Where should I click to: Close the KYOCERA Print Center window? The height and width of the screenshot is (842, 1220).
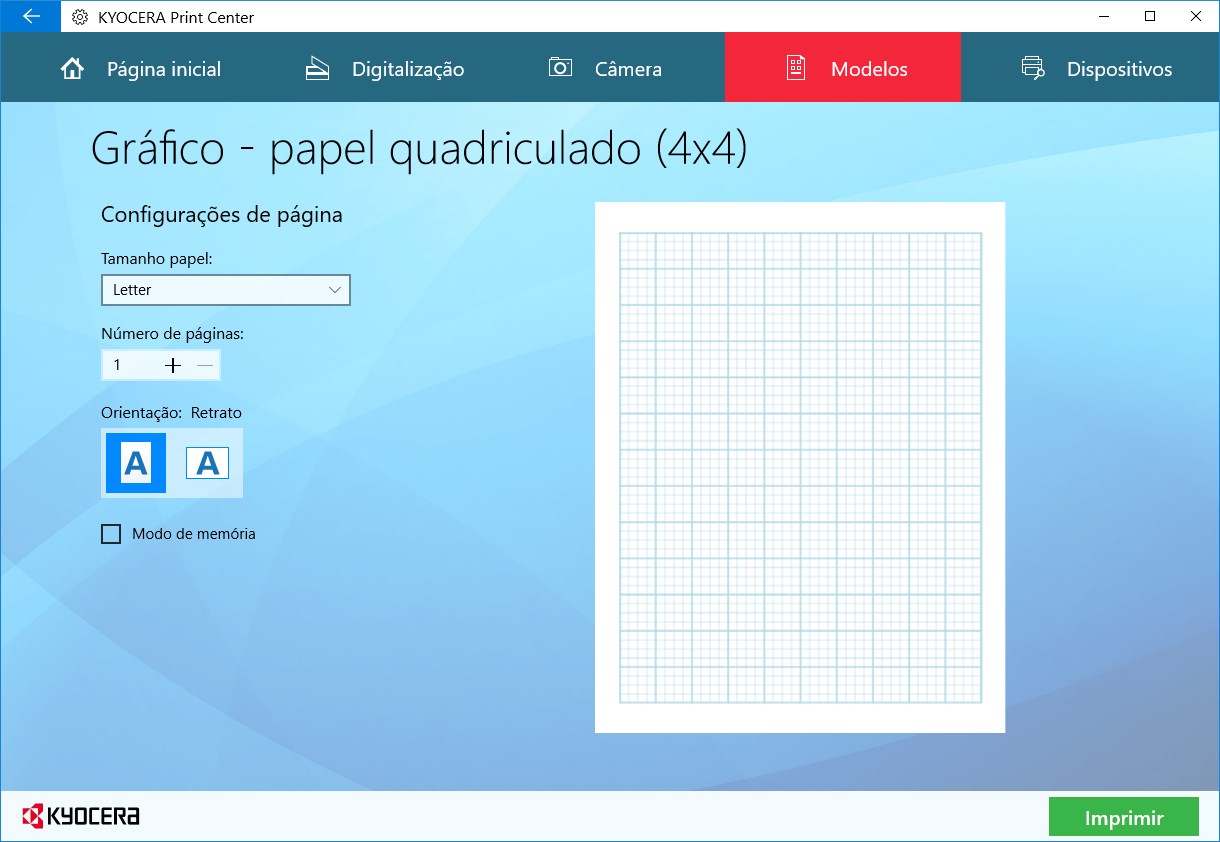[1196, 16]
